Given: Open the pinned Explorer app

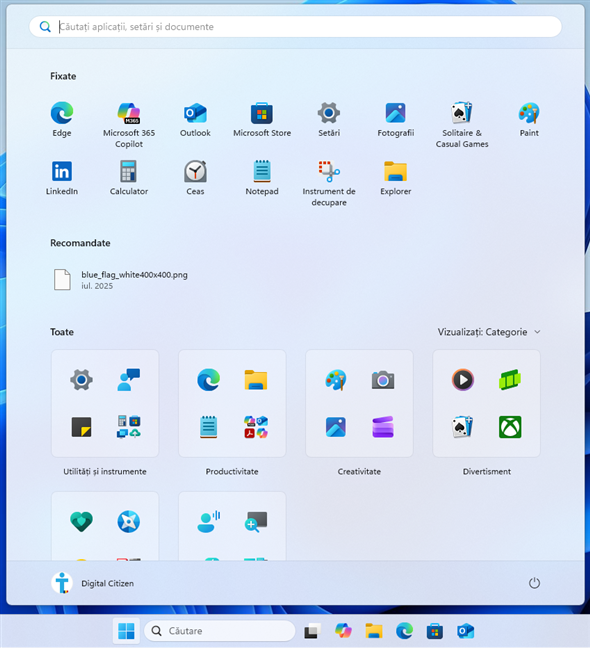Looking at the screenshot, I should (395, 178).
